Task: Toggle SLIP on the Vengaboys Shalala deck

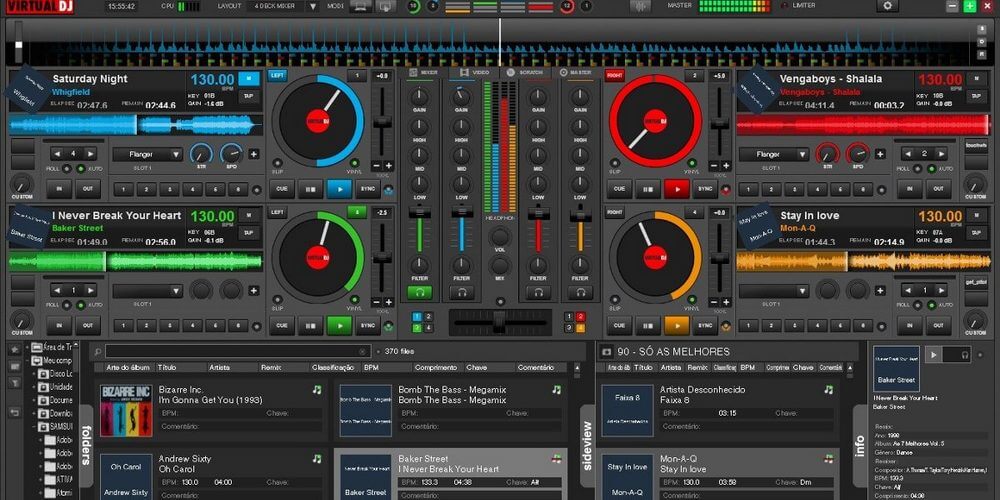Action: pos(615,163)
